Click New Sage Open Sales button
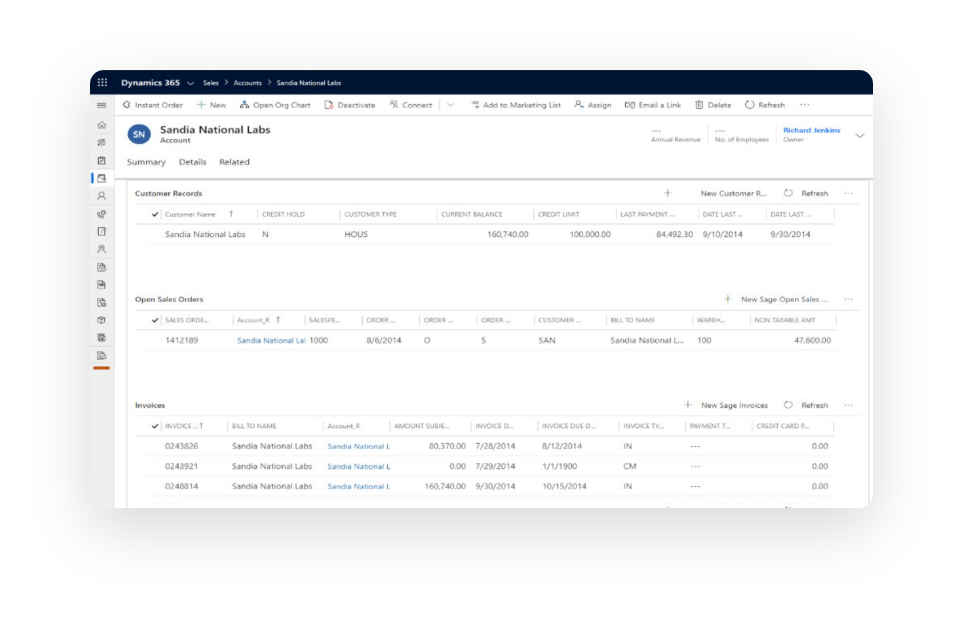The height and width of the screenshot is (618, 963). pos(776,299)
